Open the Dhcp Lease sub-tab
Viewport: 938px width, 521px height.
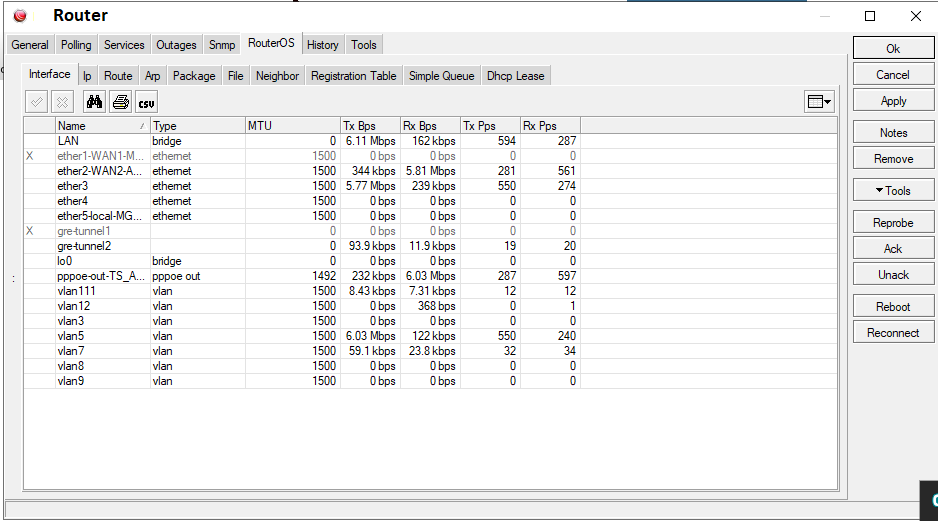coord(516,76)
